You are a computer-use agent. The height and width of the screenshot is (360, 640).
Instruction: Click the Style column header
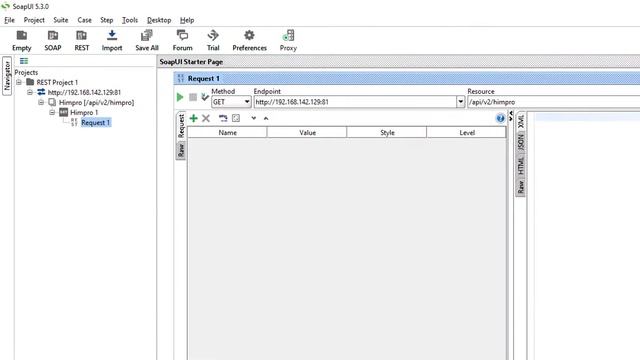point(387,133)
